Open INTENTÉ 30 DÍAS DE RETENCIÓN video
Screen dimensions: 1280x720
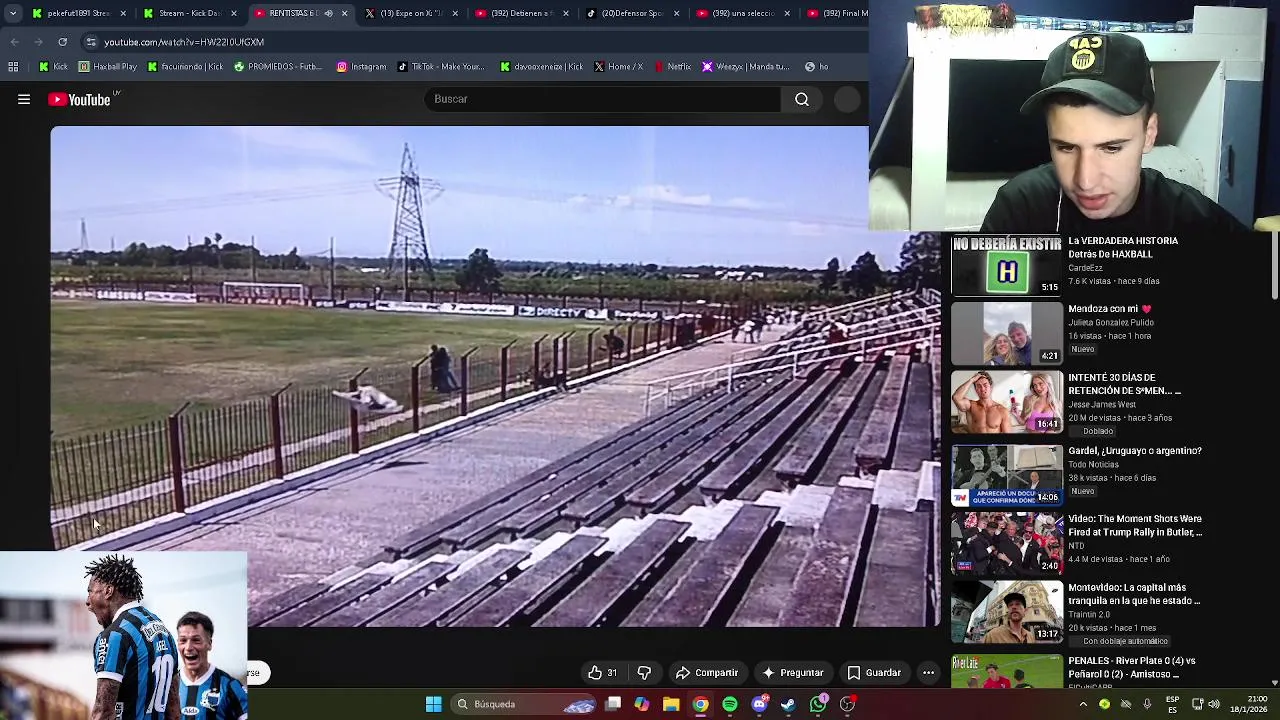coord(1124,384)
